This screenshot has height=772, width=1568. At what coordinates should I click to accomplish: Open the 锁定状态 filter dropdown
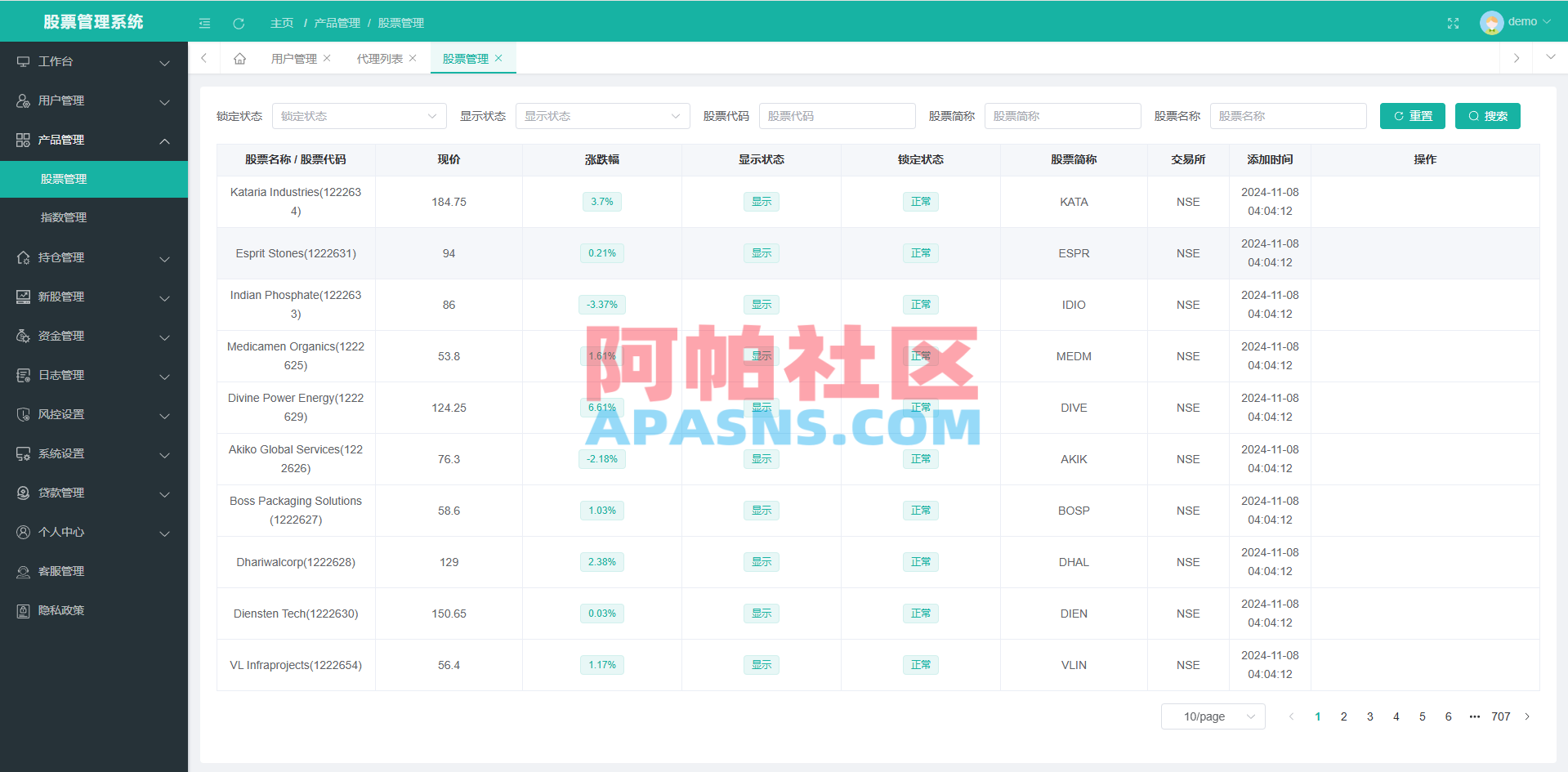pyautogui.click(x=360, y=116)
